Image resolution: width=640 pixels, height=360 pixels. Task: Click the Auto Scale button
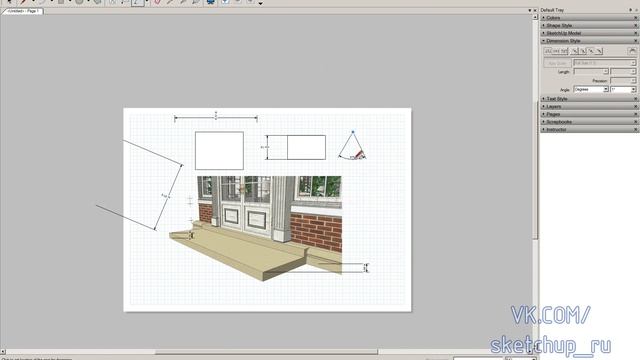tap(558, 63)
